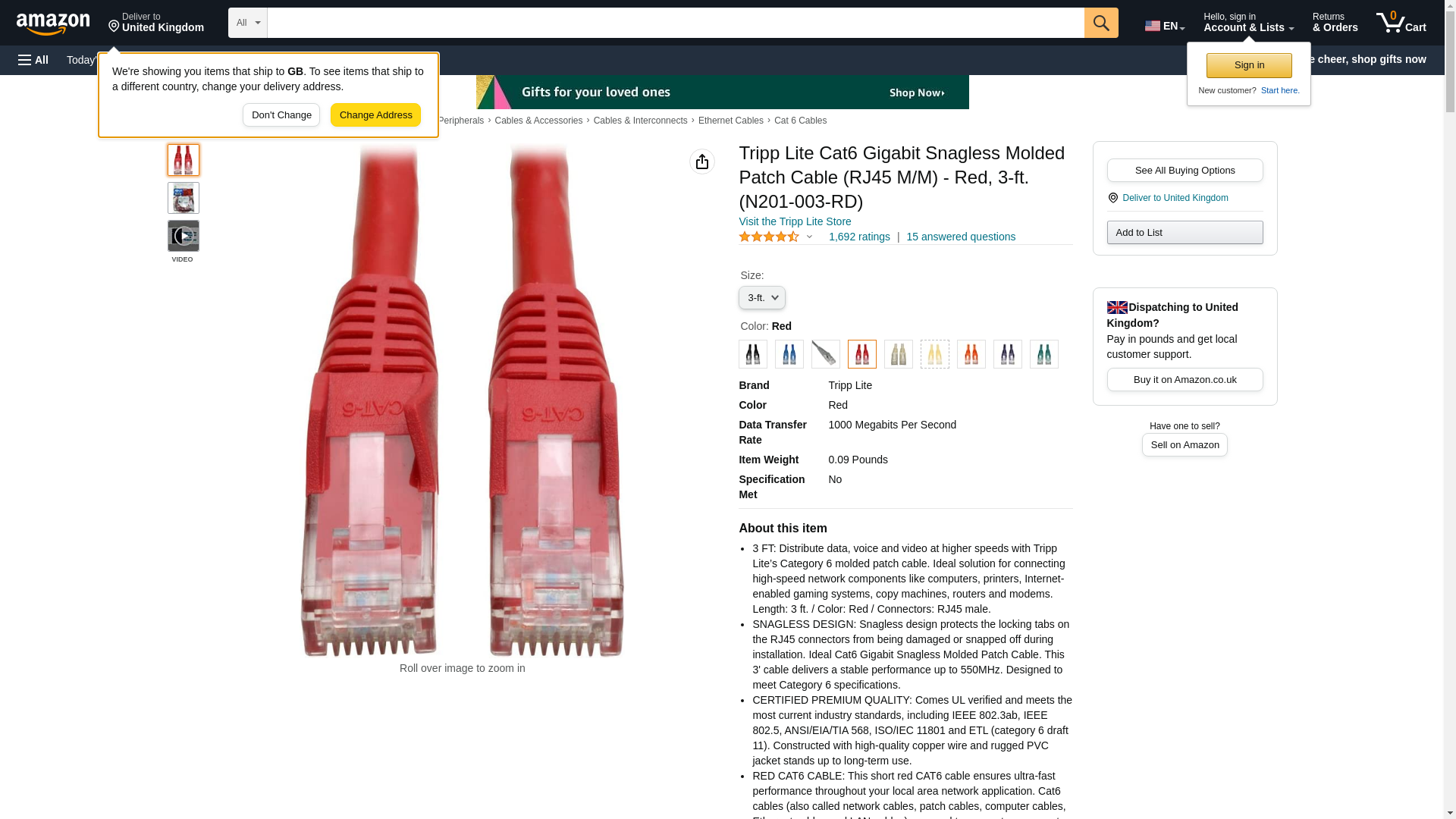Open star rating breakdown popover
Screen dimensions: 1456x819
(775, 237)
